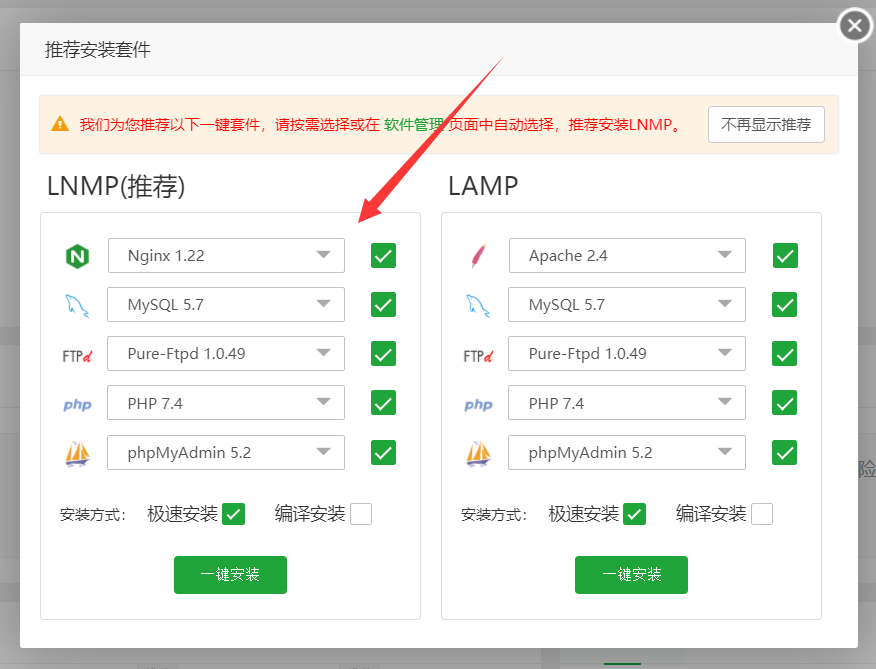Click 一键安装 button under LAMP
The height and width of the screenshot is (669, 876).
click(x=631, y=575)
